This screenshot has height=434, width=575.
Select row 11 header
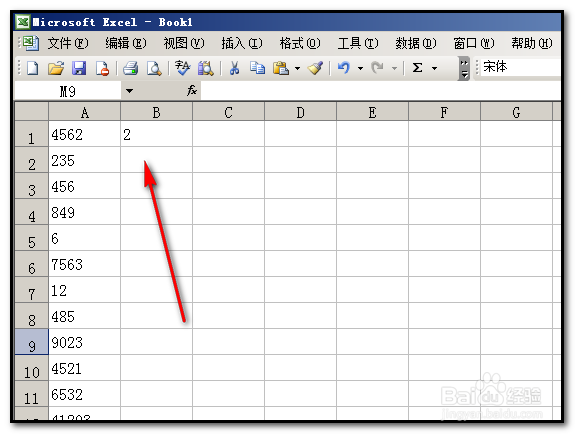click(32, 394)
